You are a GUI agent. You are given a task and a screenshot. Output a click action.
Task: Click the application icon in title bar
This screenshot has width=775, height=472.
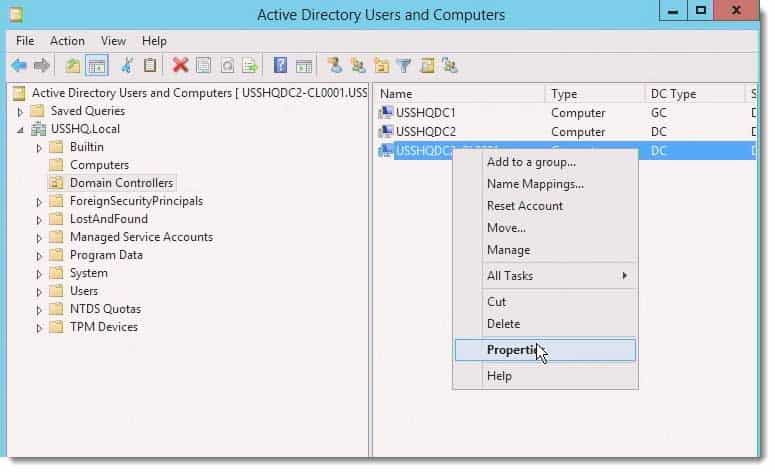coord(16,14)
